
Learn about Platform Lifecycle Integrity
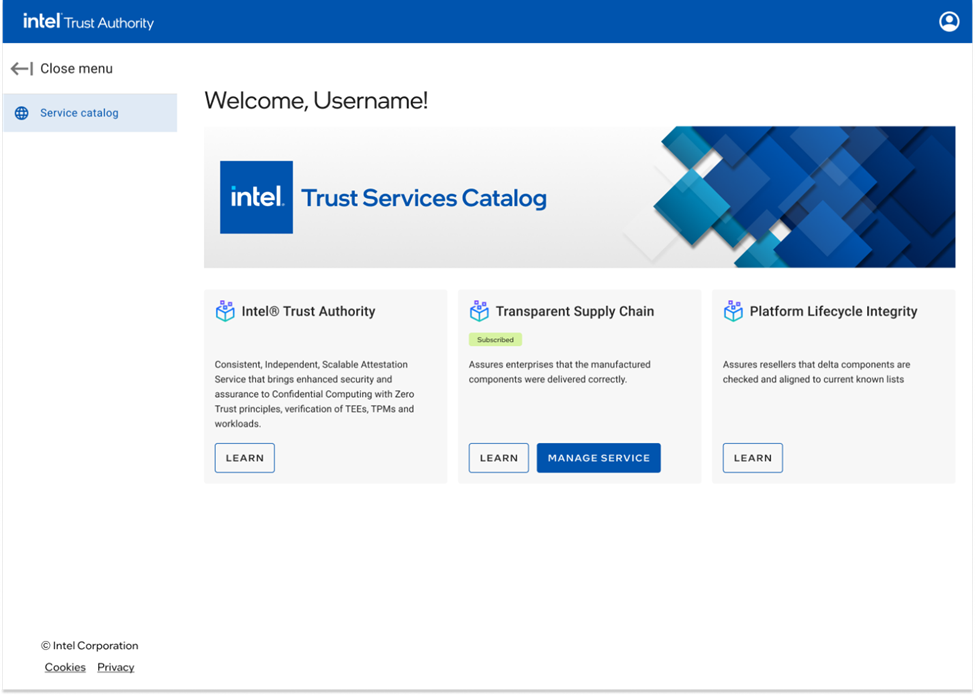click(x=752, y=458)
